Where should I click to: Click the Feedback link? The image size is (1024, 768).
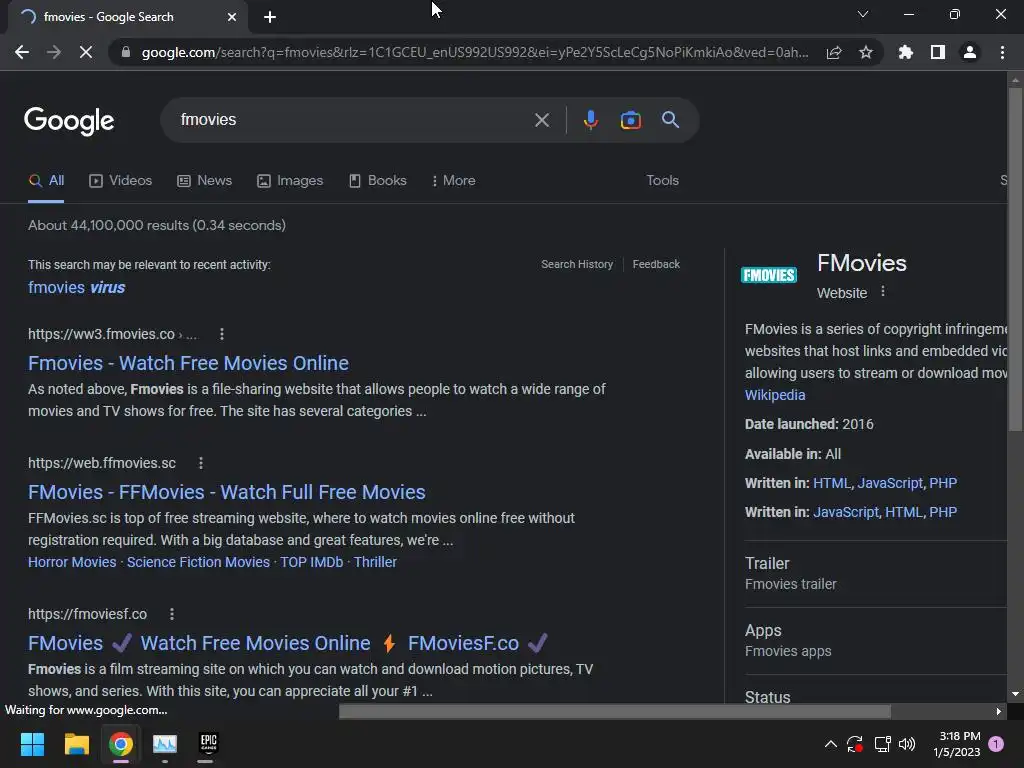pyautogui.click(x=656, y=264)
